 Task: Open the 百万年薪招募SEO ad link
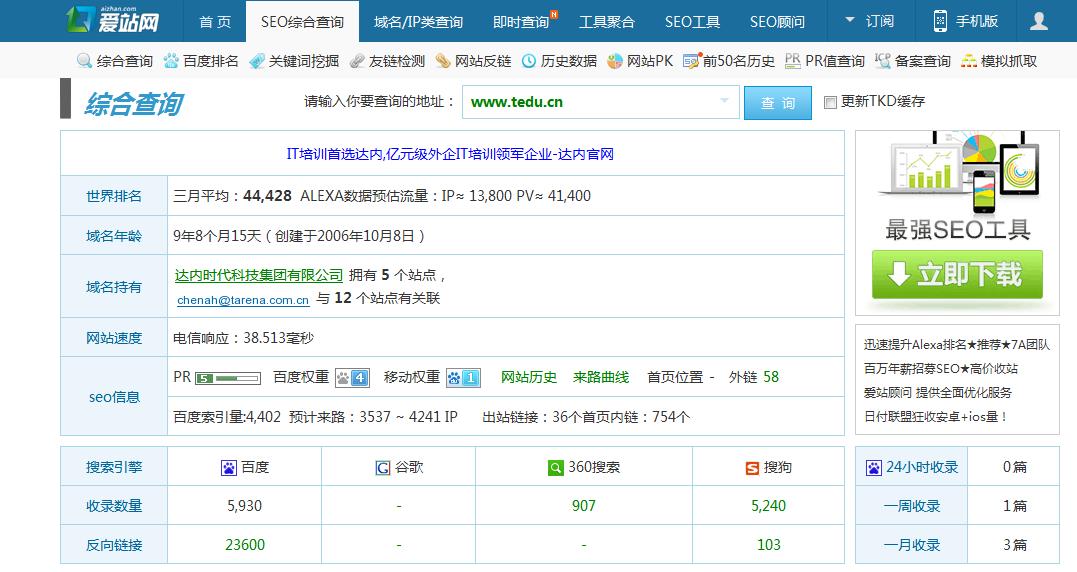(x=941, y=369)
